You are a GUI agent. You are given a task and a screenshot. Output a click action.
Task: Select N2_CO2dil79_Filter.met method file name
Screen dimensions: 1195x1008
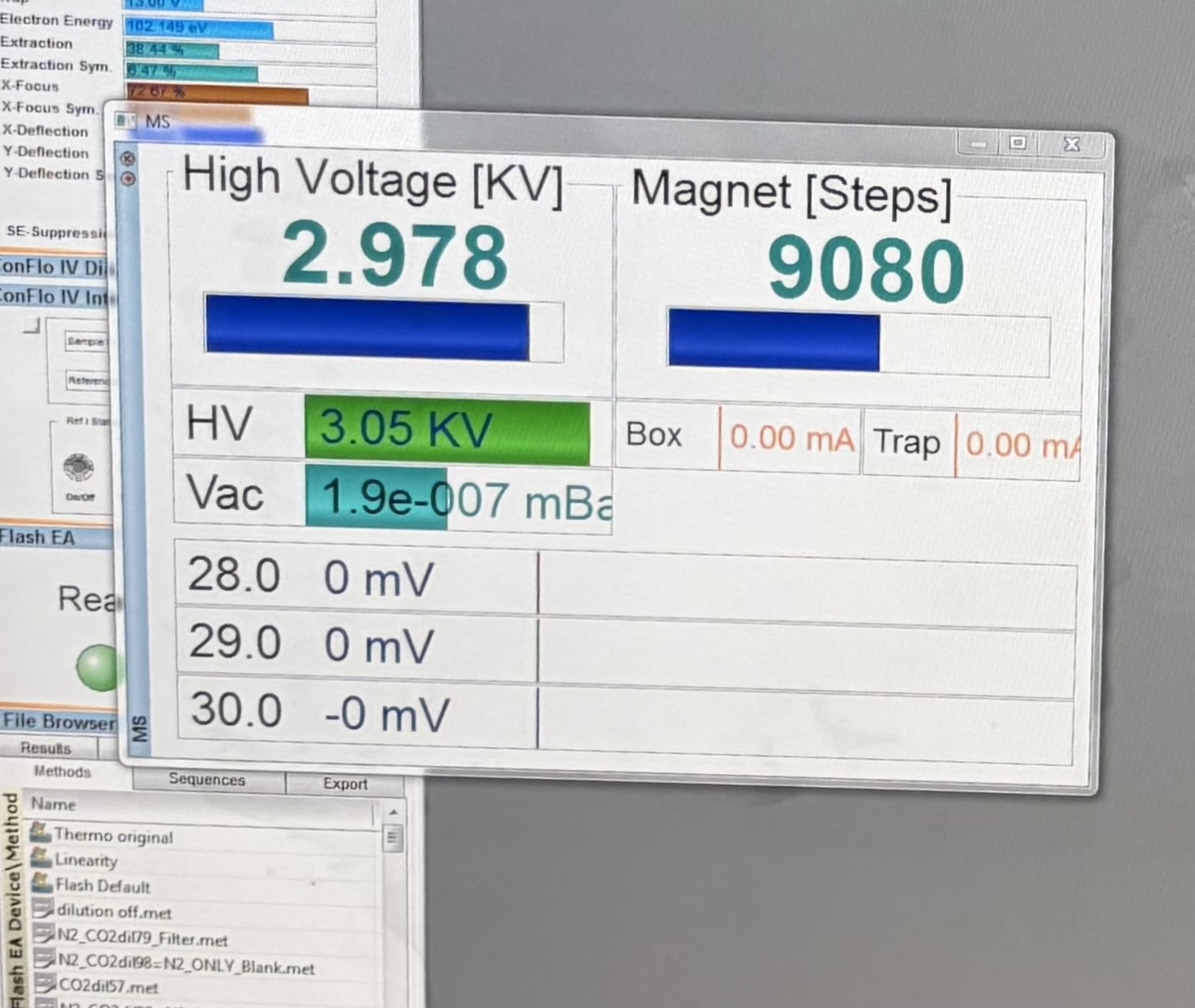[142, 938]
